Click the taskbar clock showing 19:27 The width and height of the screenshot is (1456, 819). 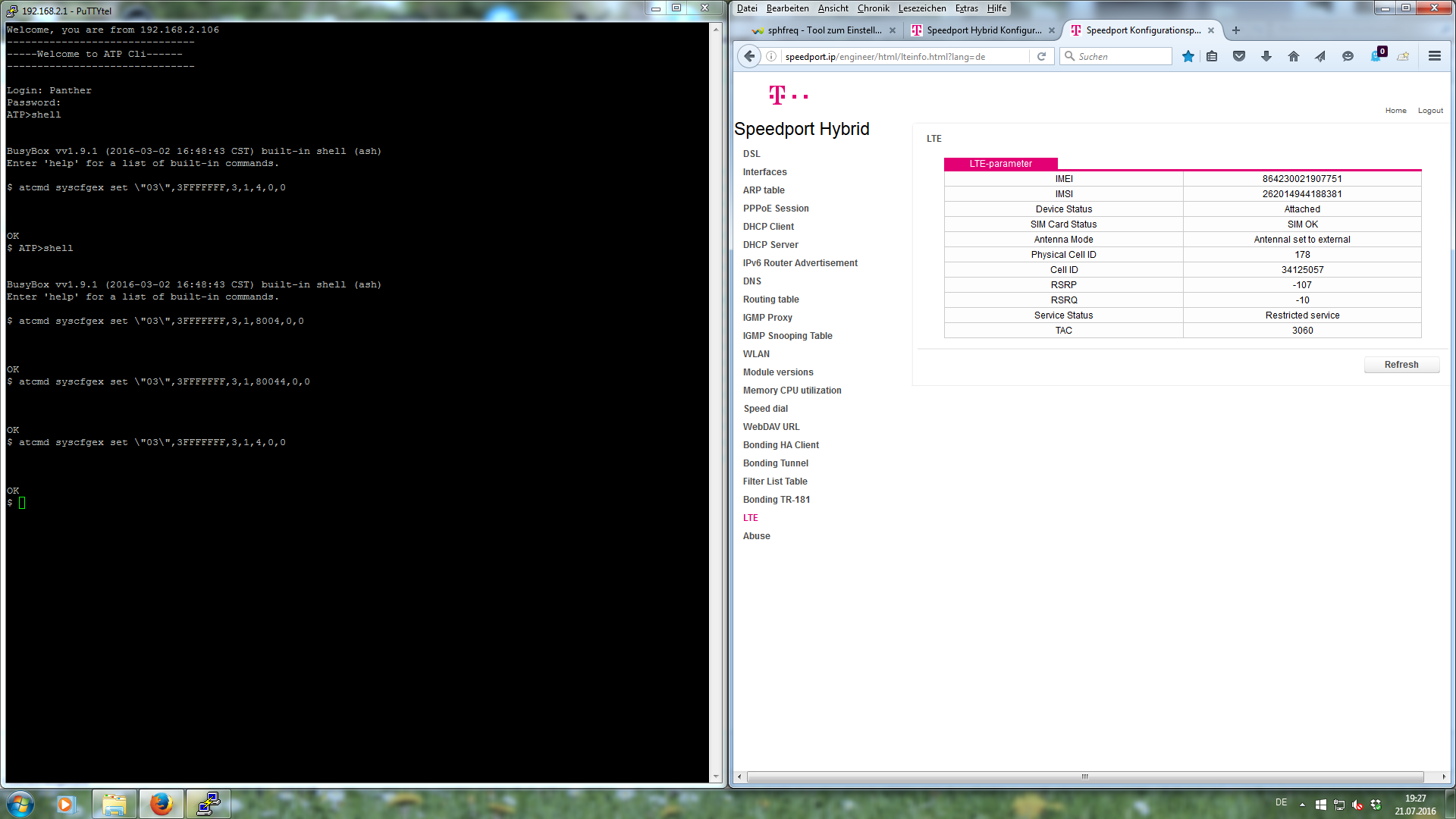(1415, 804)
